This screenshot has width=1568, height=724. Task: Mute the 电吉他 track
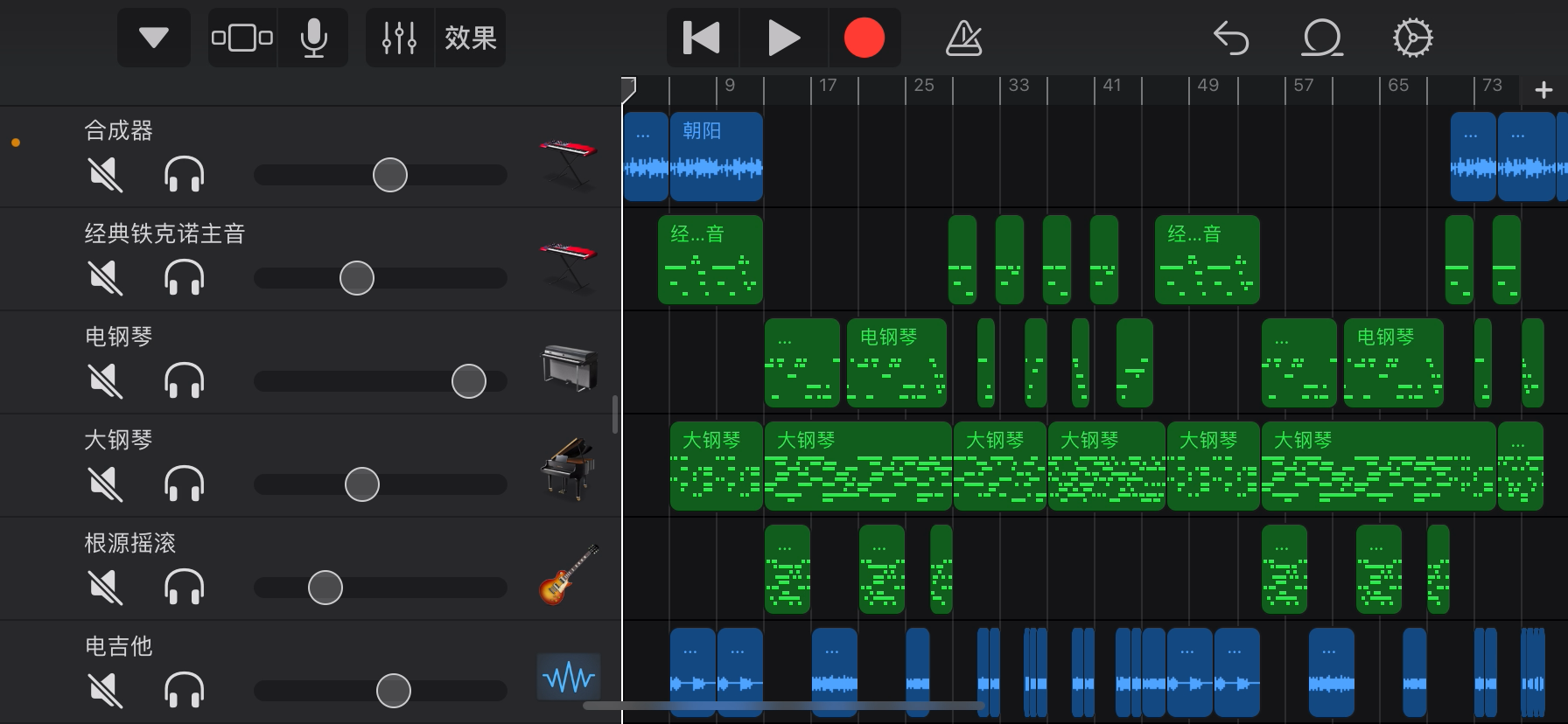(x=106, y=691)
